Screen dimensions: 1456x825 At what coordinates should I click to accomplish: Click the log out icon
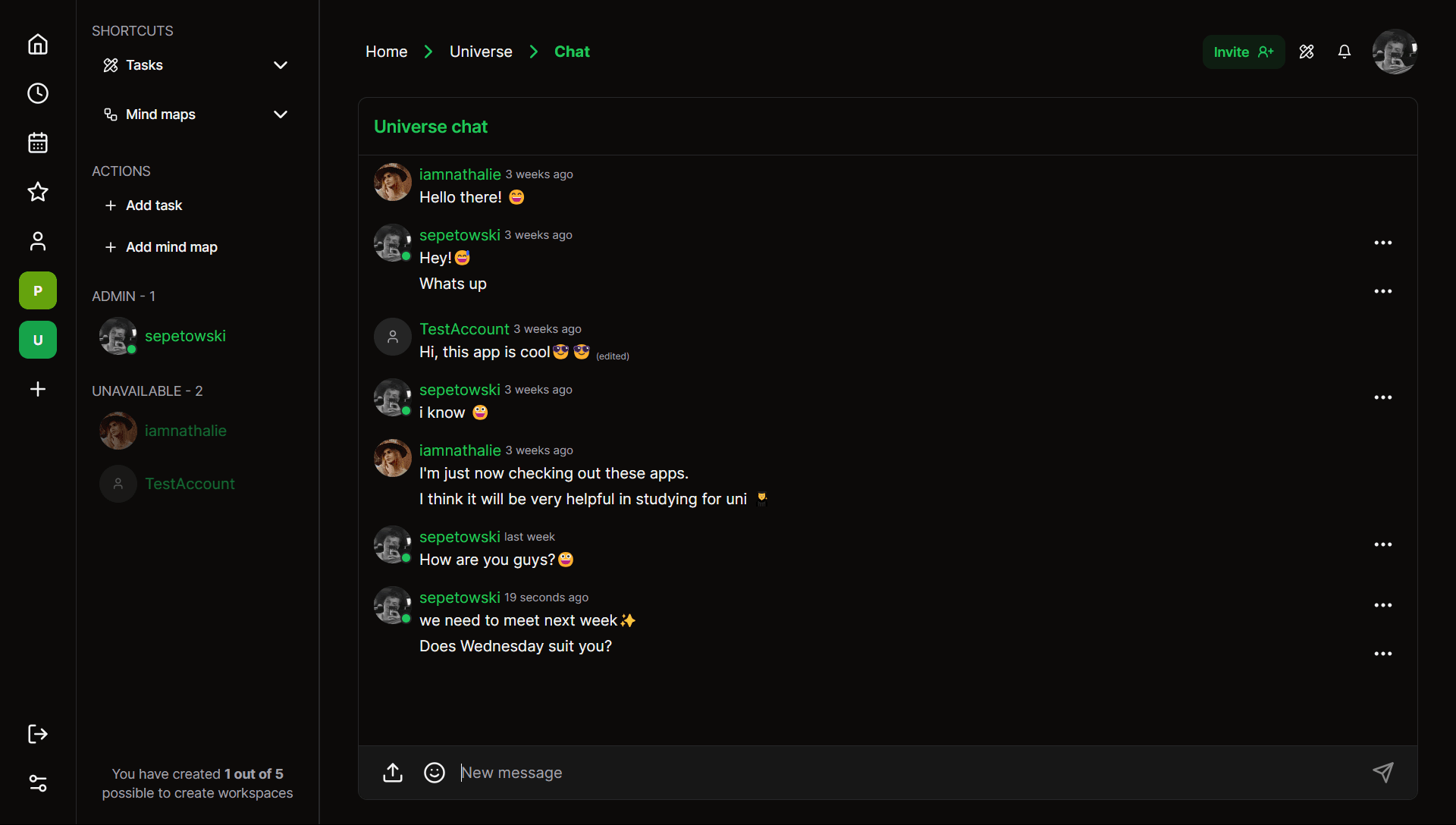38,734
